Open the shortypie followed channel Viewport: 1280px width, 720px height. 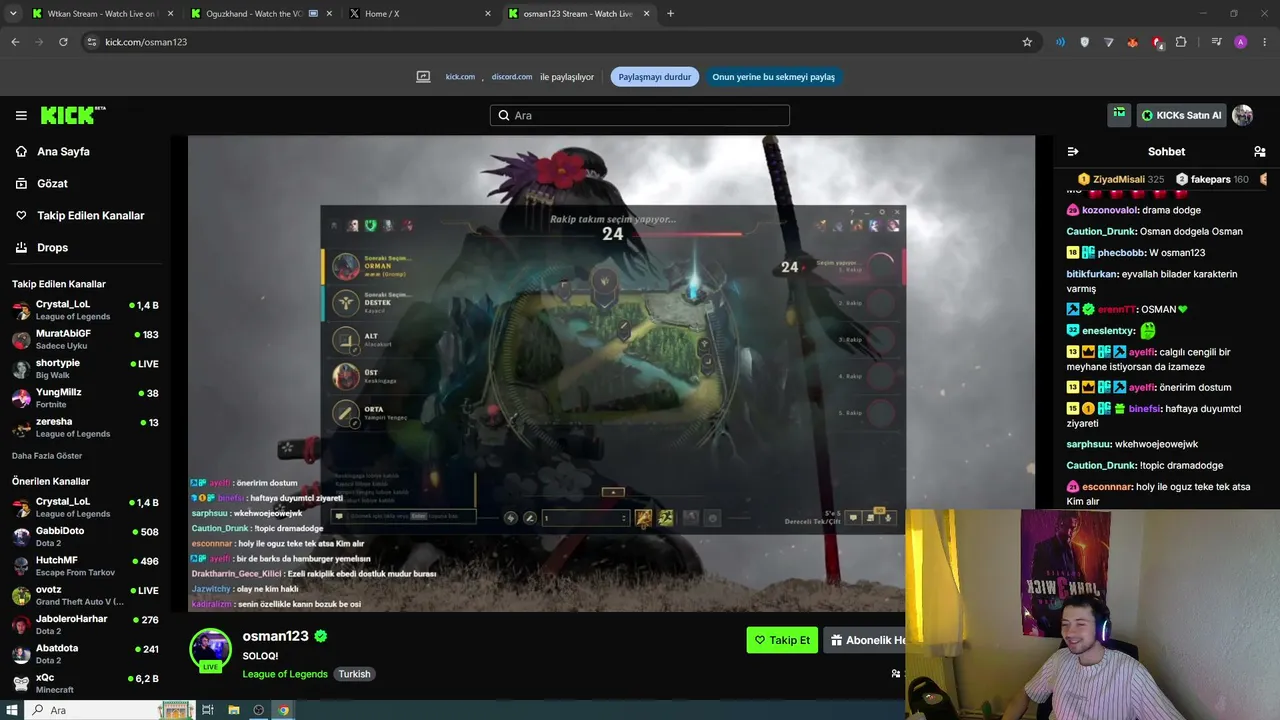[x=85, y=368]
